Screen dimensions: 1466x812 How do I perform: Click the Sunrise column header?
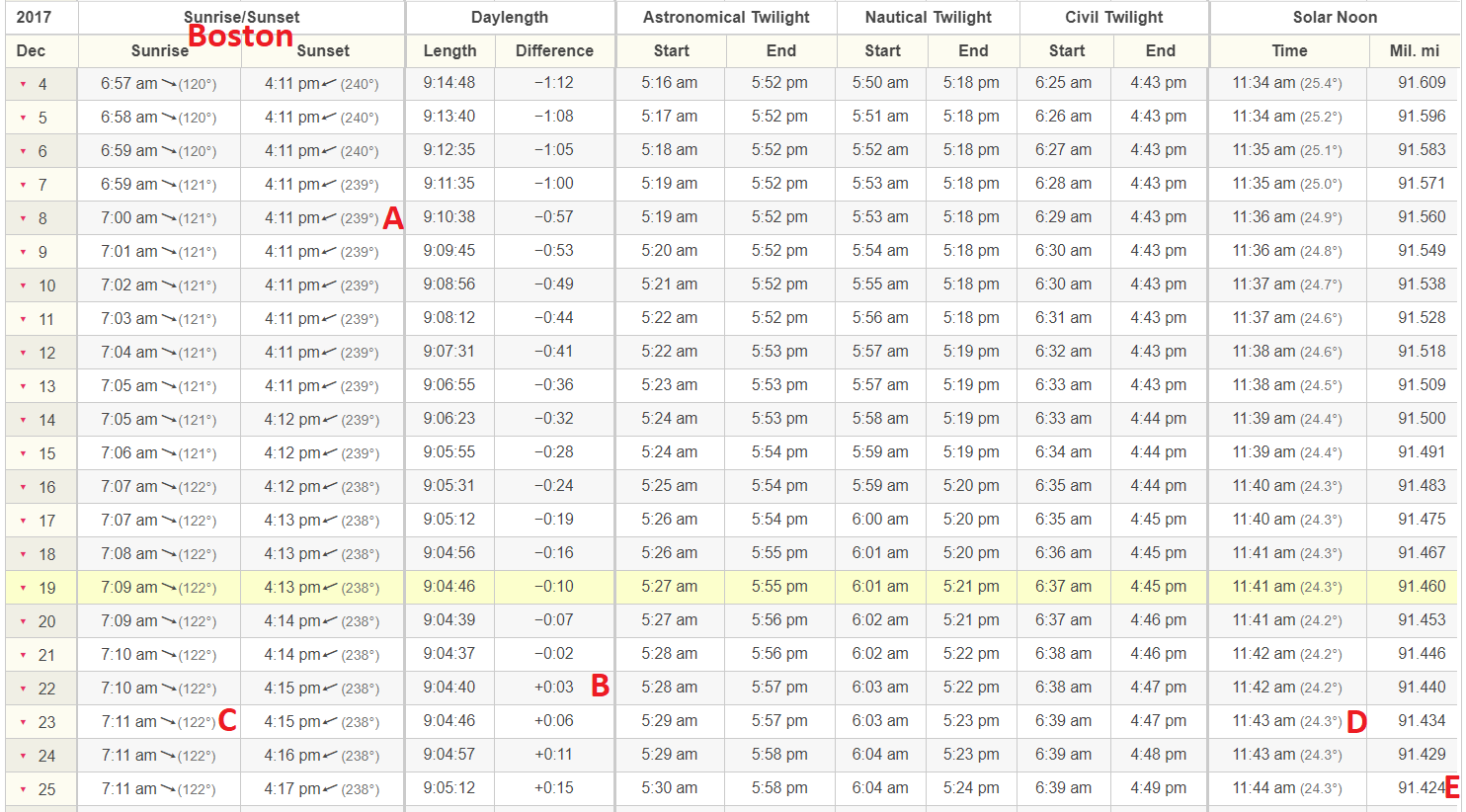tap(159, 50)
